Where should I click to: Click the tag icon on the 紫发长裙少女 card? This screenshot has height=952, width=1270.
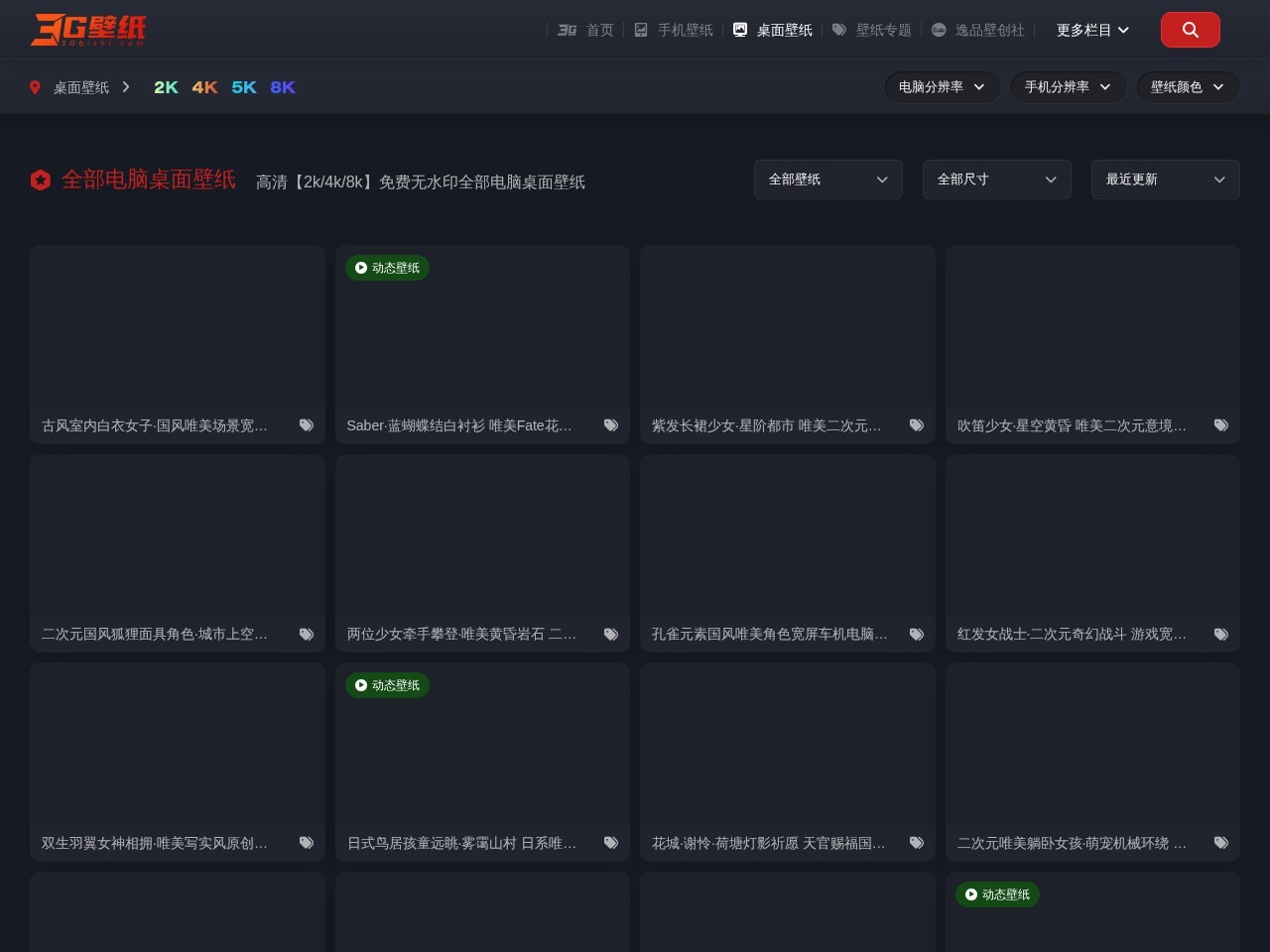pos(916,424)
